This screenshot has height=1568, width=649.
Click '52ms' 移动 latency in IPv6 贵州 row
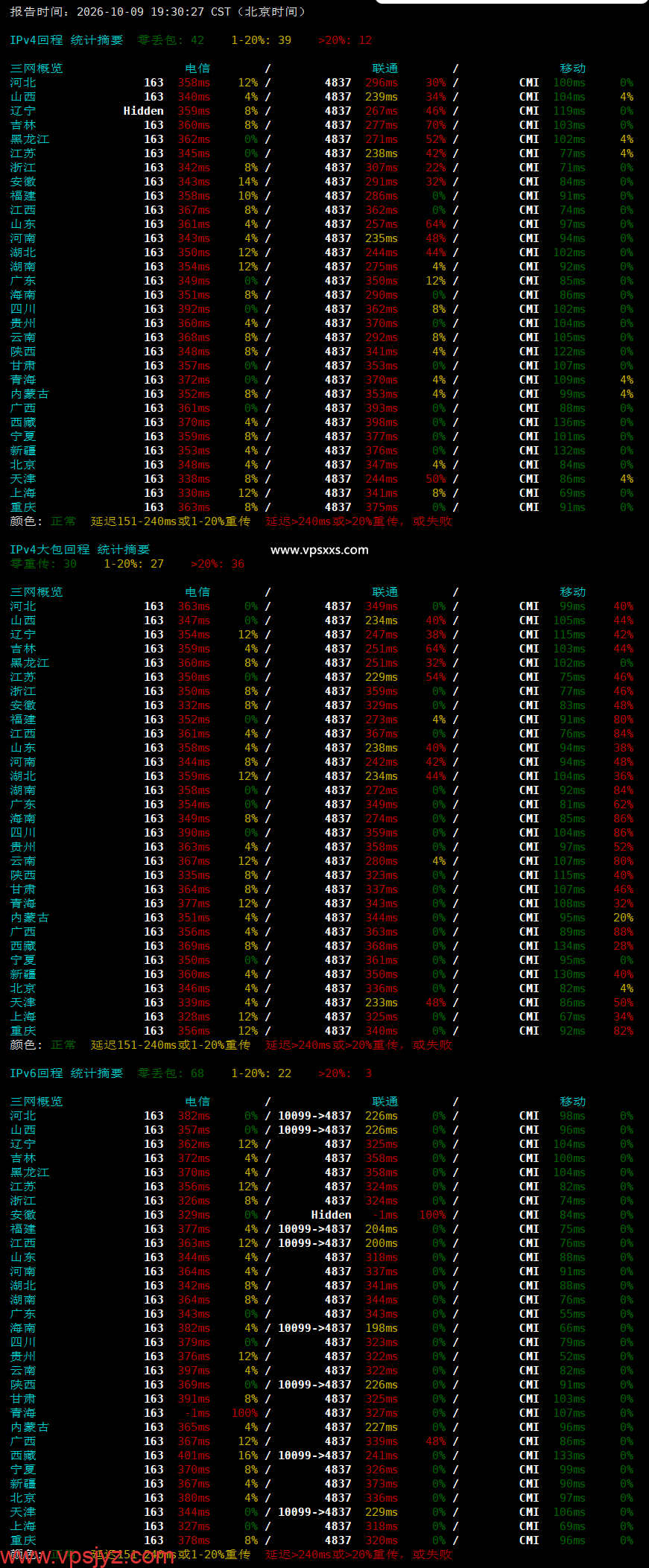pos(572,1356)
